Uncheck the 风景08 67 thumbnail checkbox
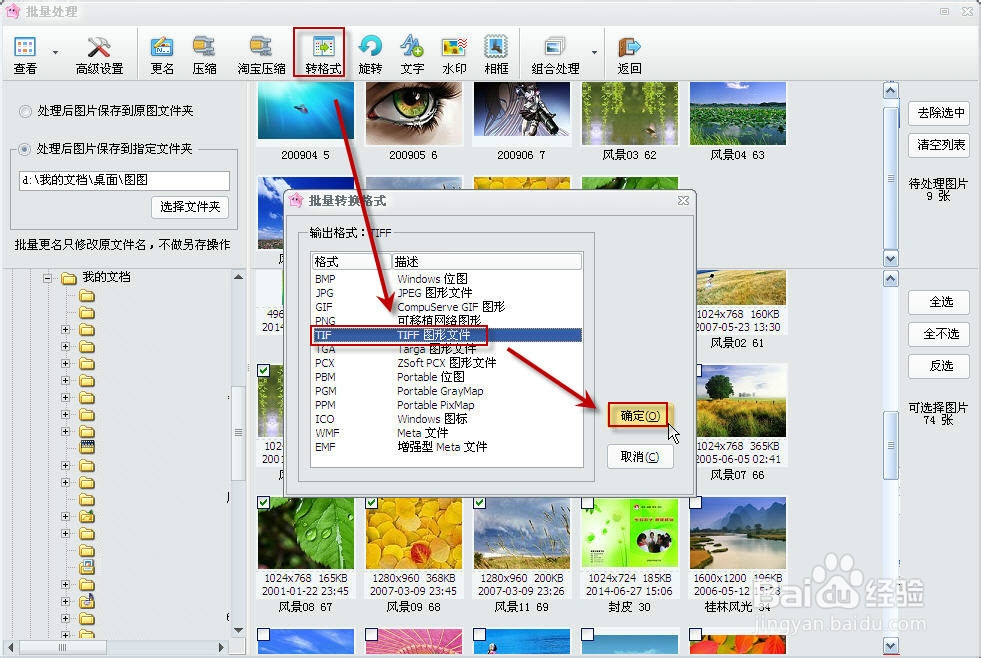The height and width of the screenshot is (658, 981). 263,502
